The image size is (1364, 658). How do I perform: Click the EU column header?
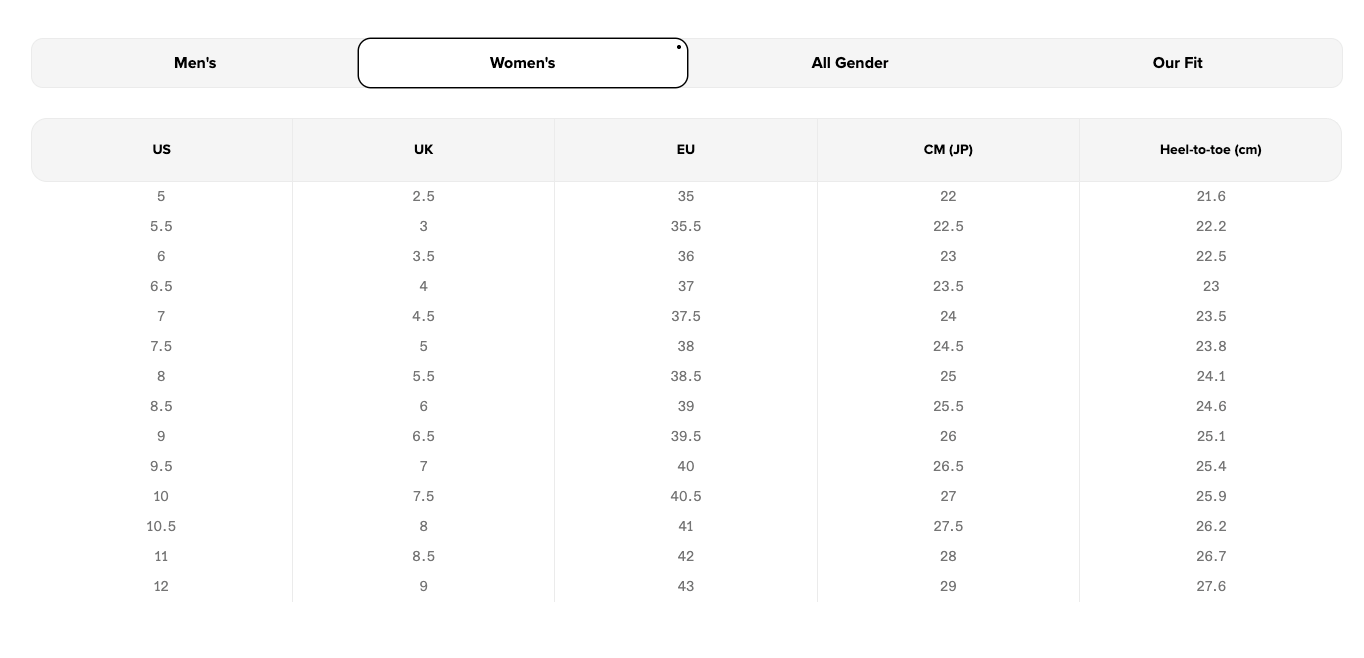[686, 150]
